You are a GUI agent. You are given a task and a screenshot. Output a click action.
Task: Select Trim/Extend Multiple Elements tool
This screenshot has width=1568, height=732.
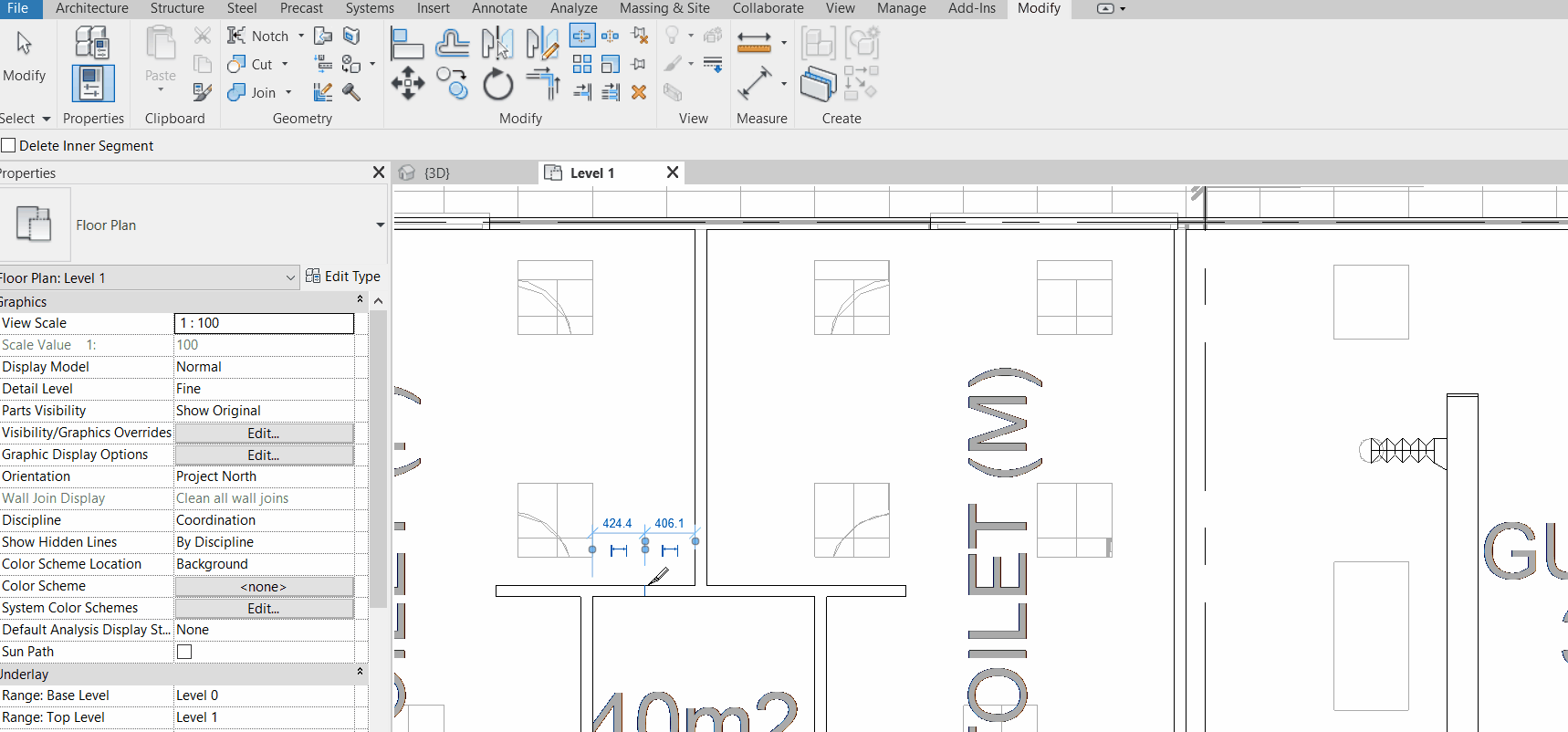pos(611,92)
